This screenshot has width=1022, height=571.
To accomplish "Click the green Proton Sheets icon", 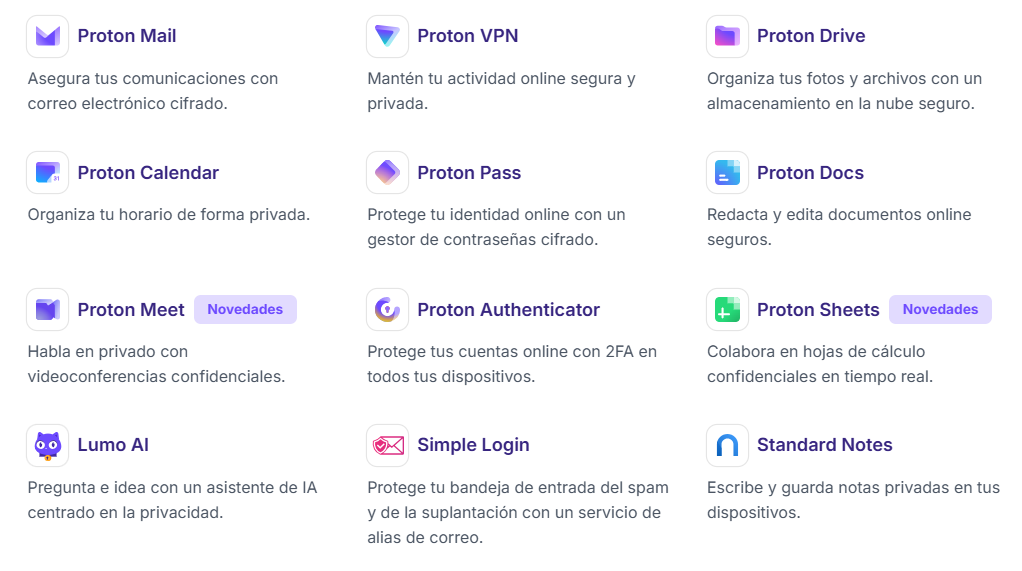I will coord(727,310).
